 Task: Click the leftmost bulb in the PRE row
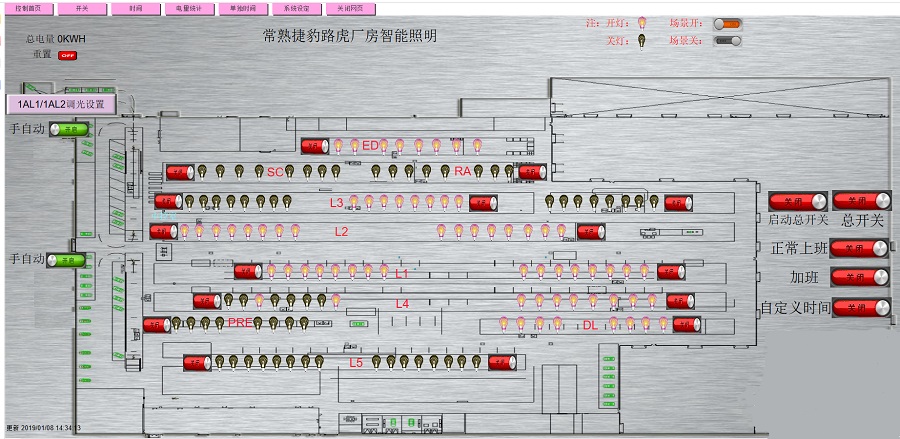pos(177,323)
